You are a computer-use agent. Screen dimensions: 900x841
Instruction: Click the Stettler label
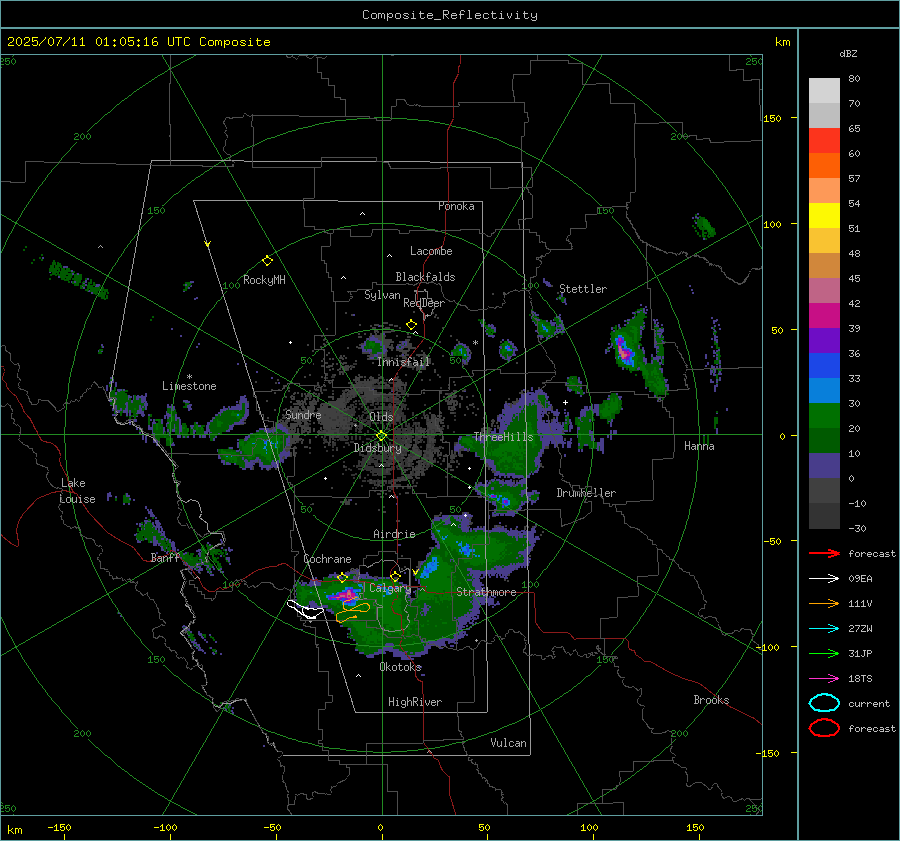pos(583,289)
